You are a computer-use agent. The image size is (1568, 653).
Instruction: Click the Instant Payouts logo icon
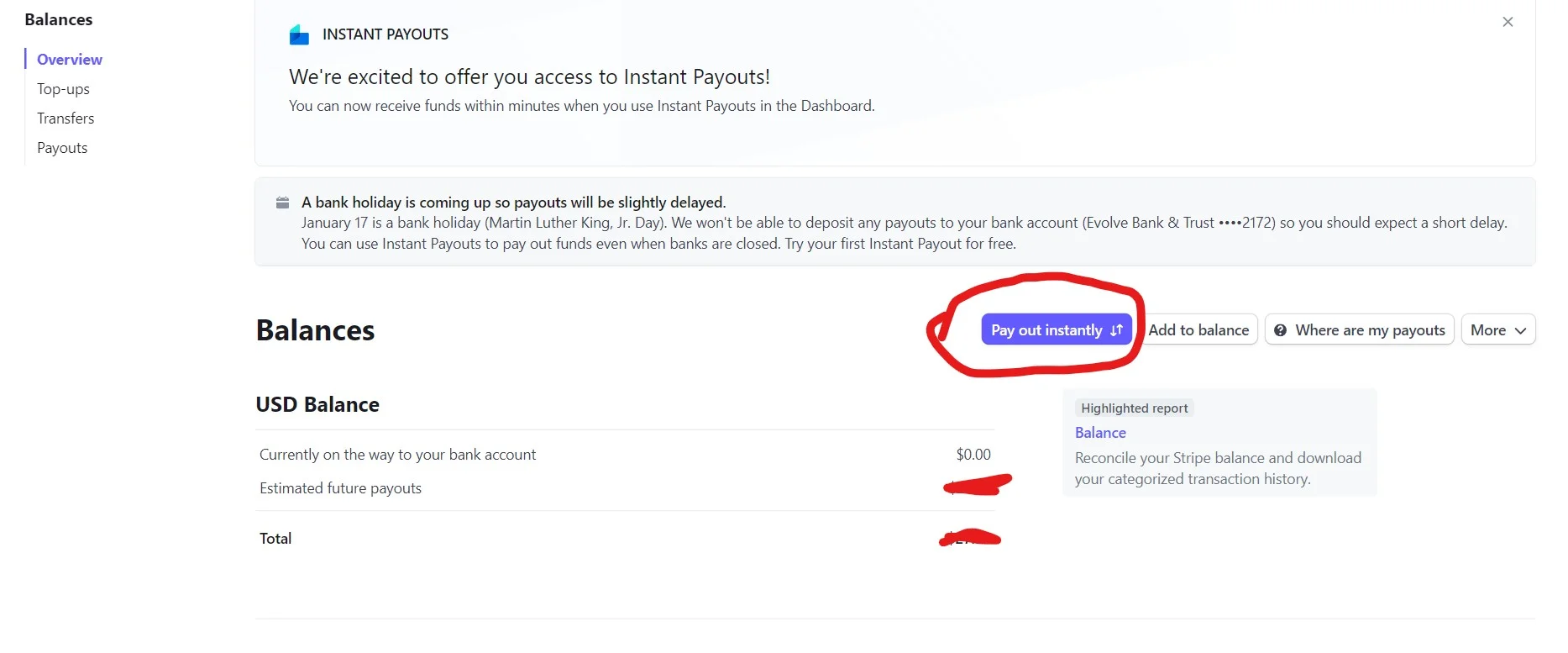(x=299, y=34)
